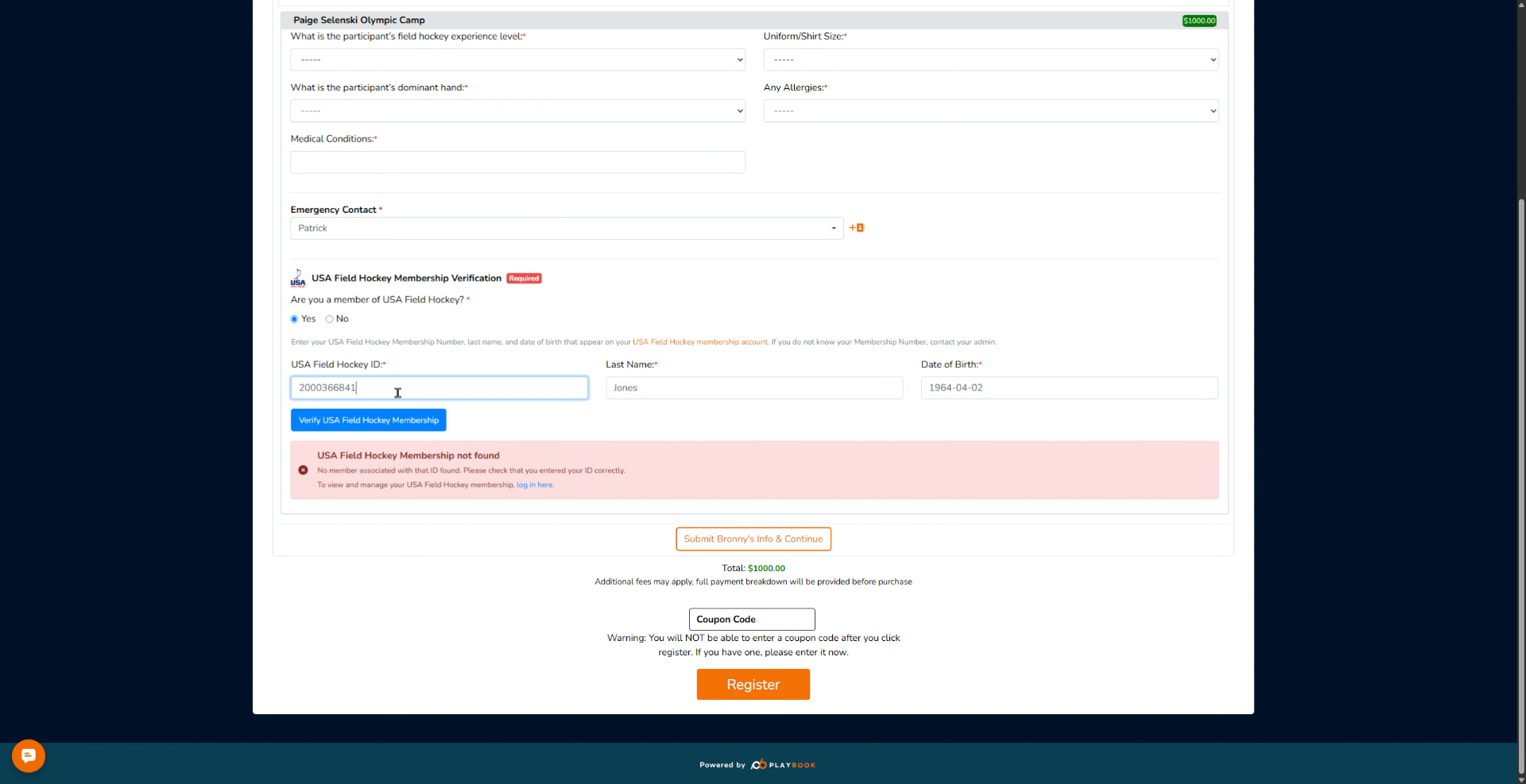Click the Coupon Code input field
This screenshot has width=1526, height=784.
752,620
